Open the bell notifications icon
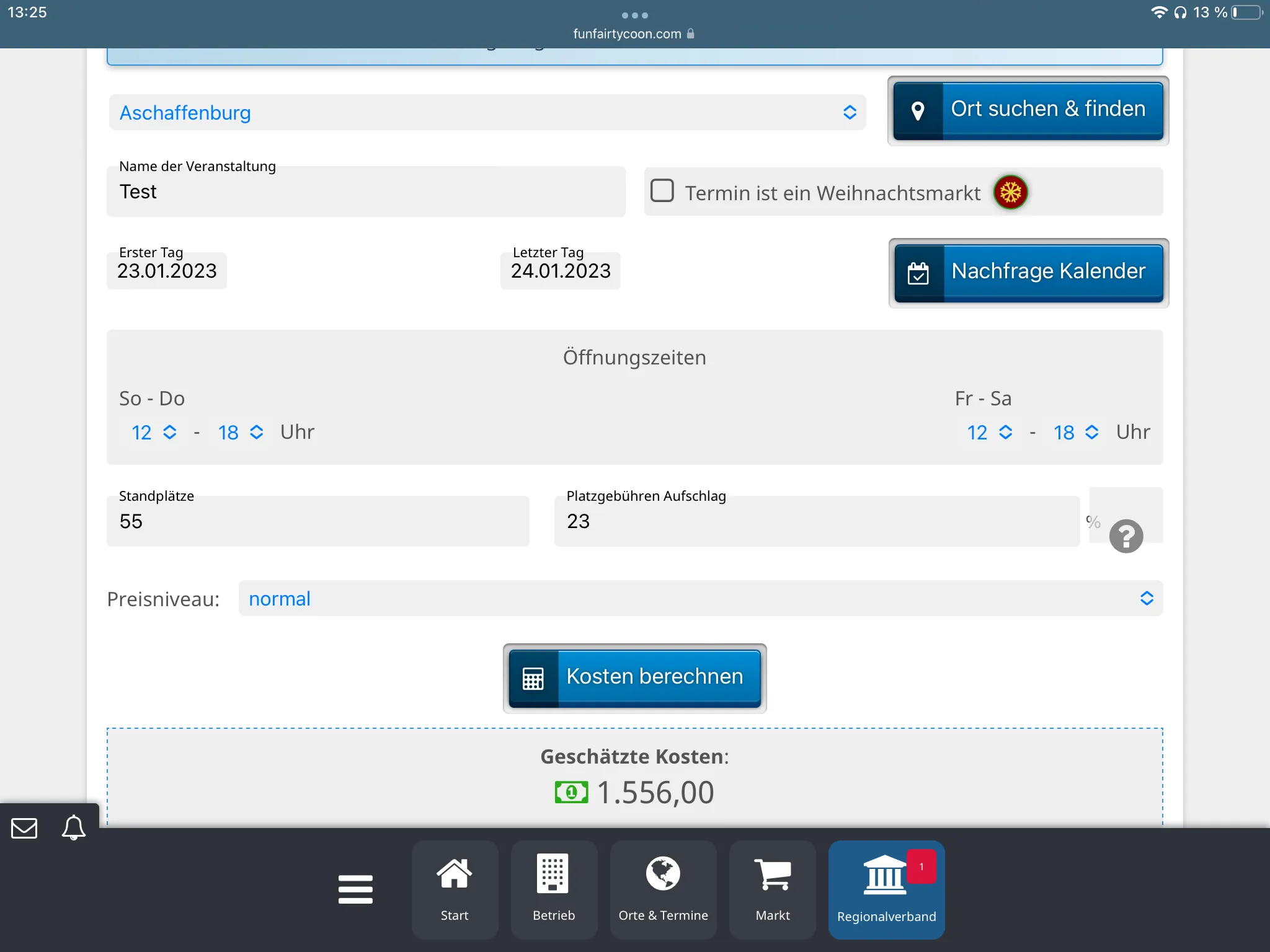 [x=73, y=828]
